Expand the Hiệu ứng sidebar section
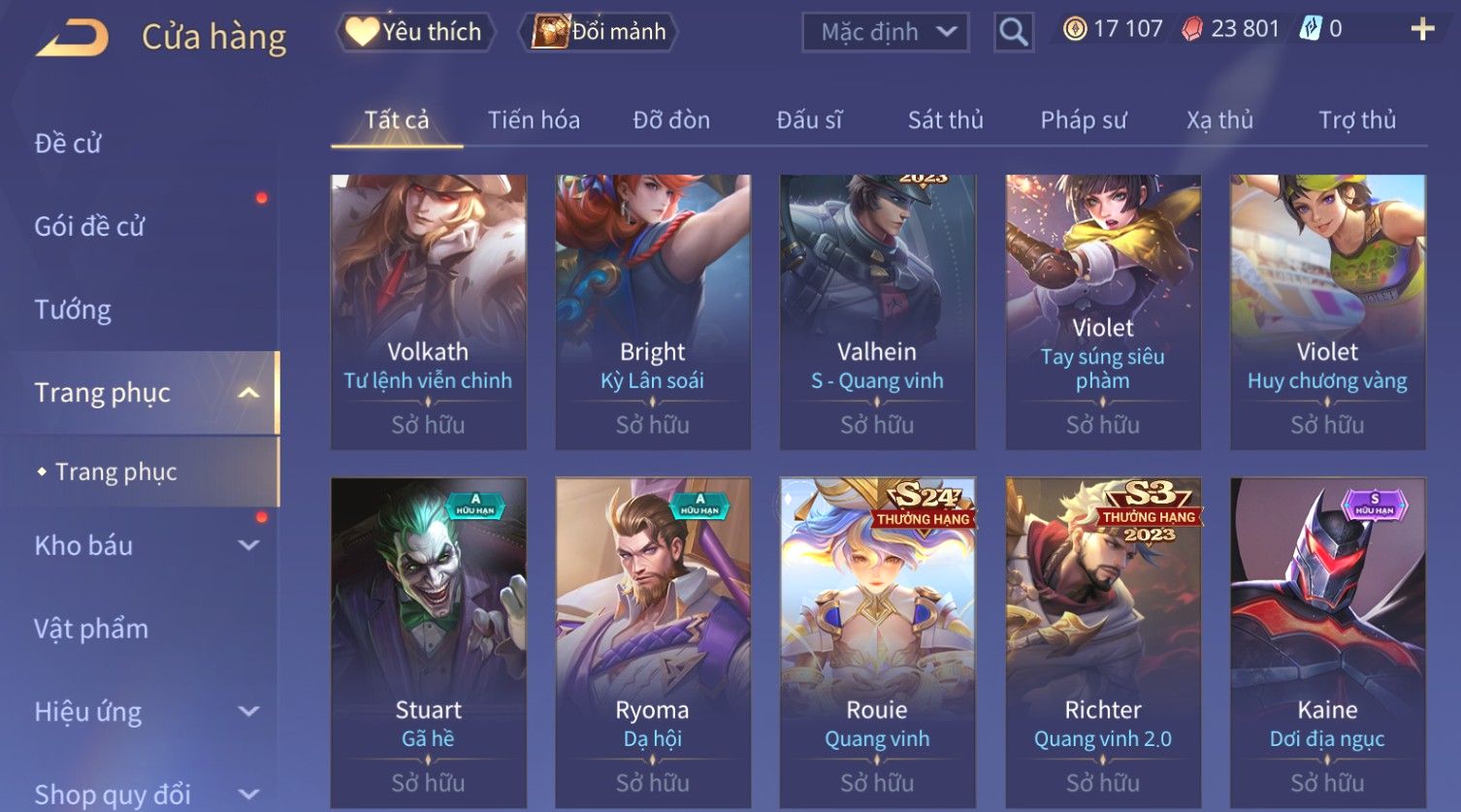 coord(249,711)
